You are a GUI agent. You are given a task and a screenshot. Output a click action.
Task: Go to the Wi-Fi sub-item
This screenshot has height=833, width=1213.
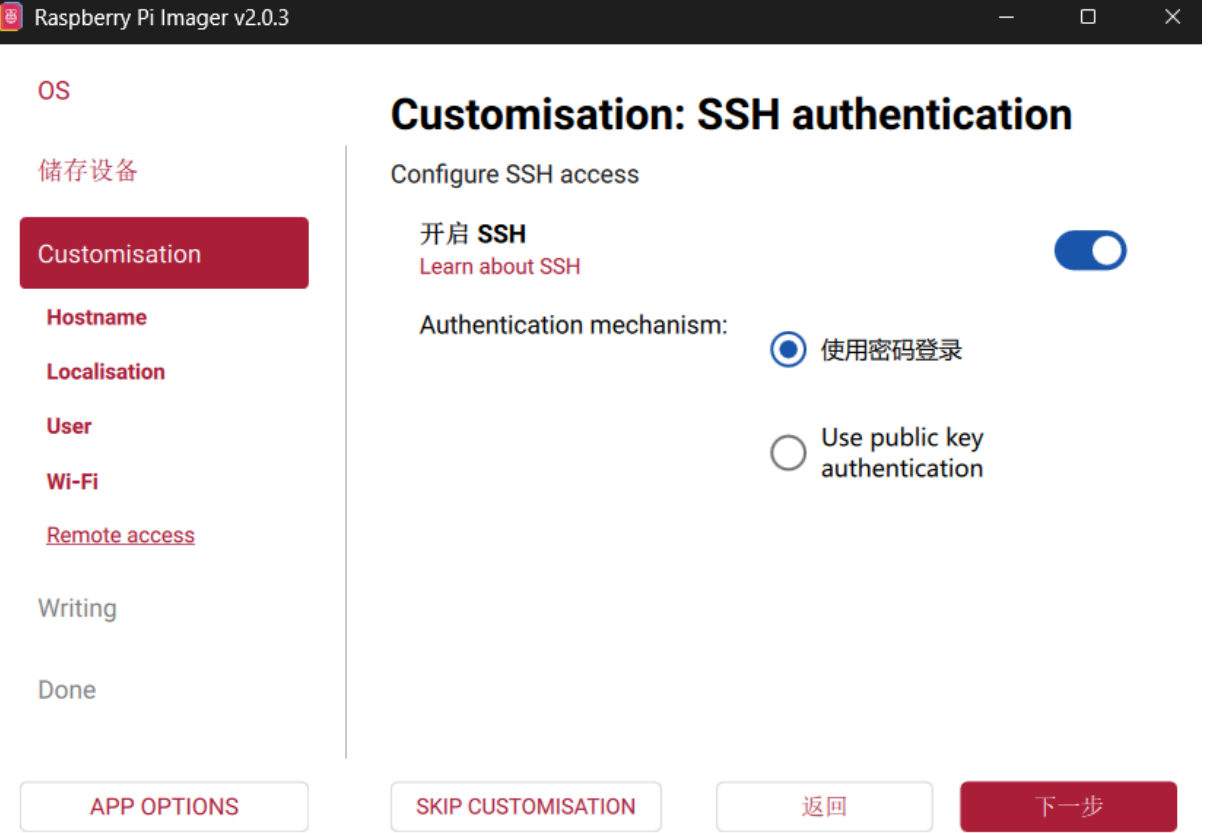73,481
